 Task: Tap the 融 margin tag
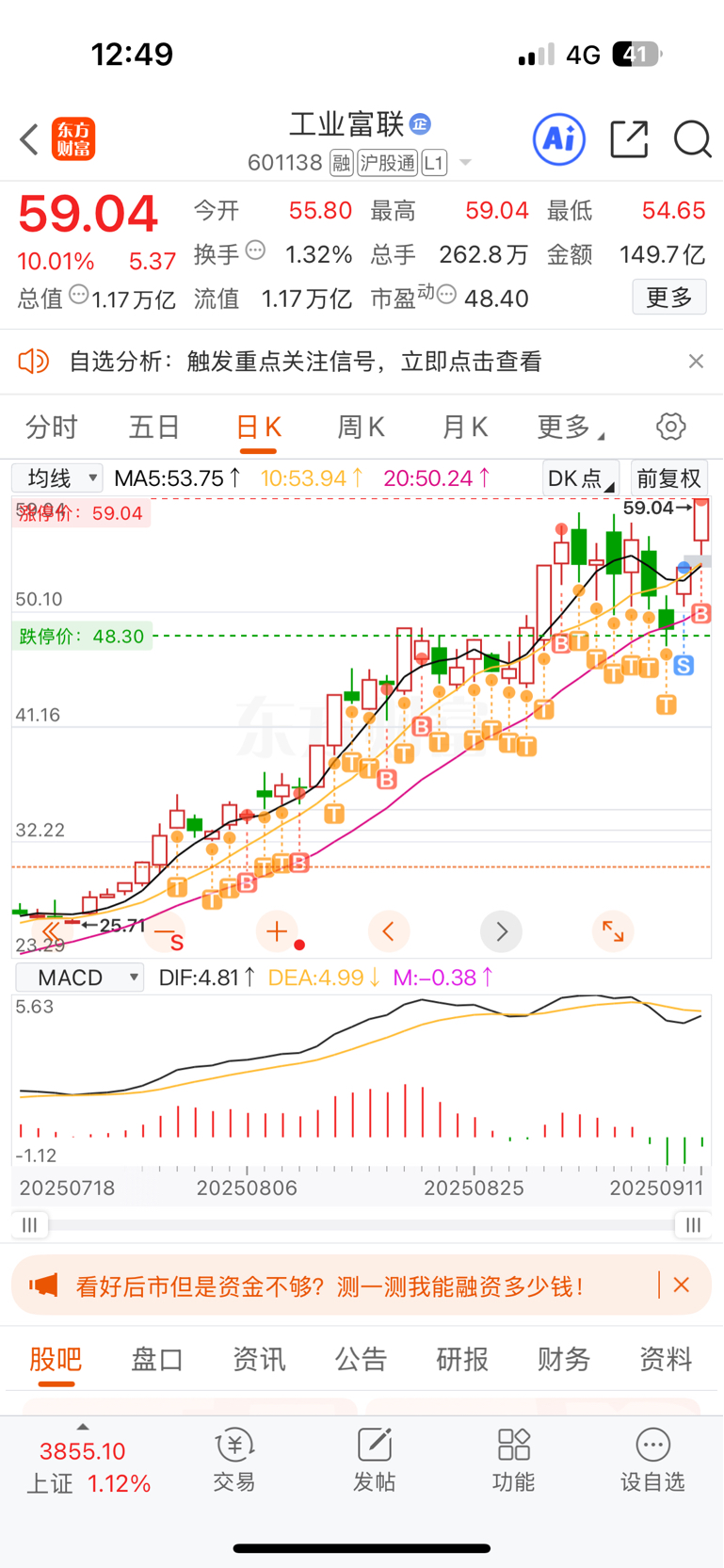(x=342, y=163)
